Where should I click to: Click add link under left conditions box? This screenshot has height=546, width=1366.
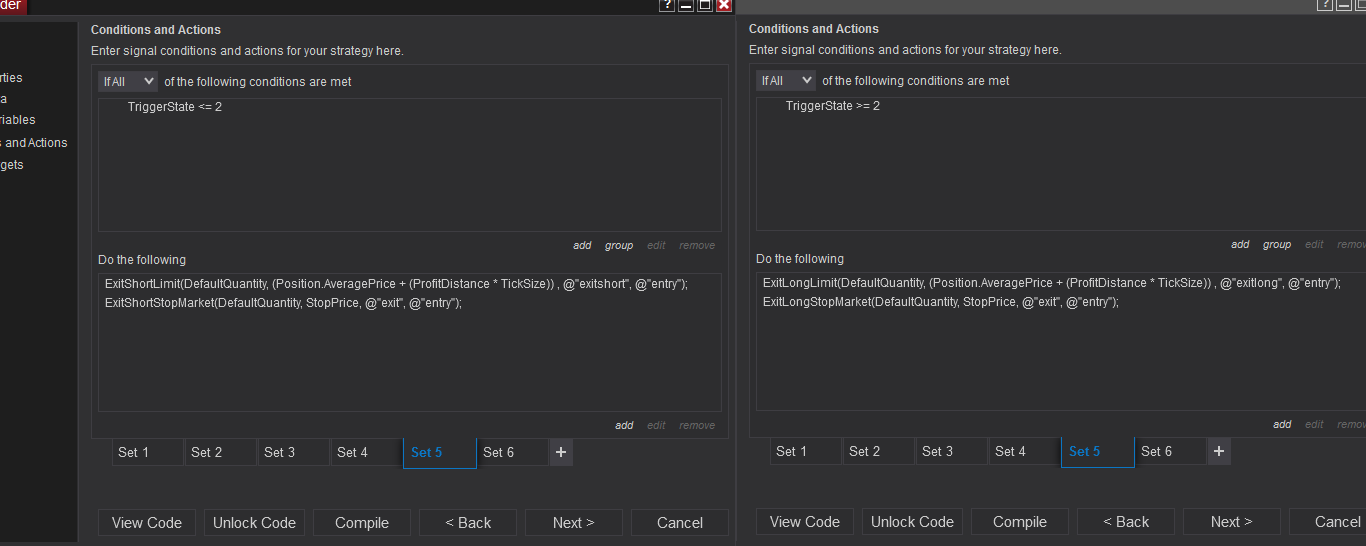click(x=582, y=245)
